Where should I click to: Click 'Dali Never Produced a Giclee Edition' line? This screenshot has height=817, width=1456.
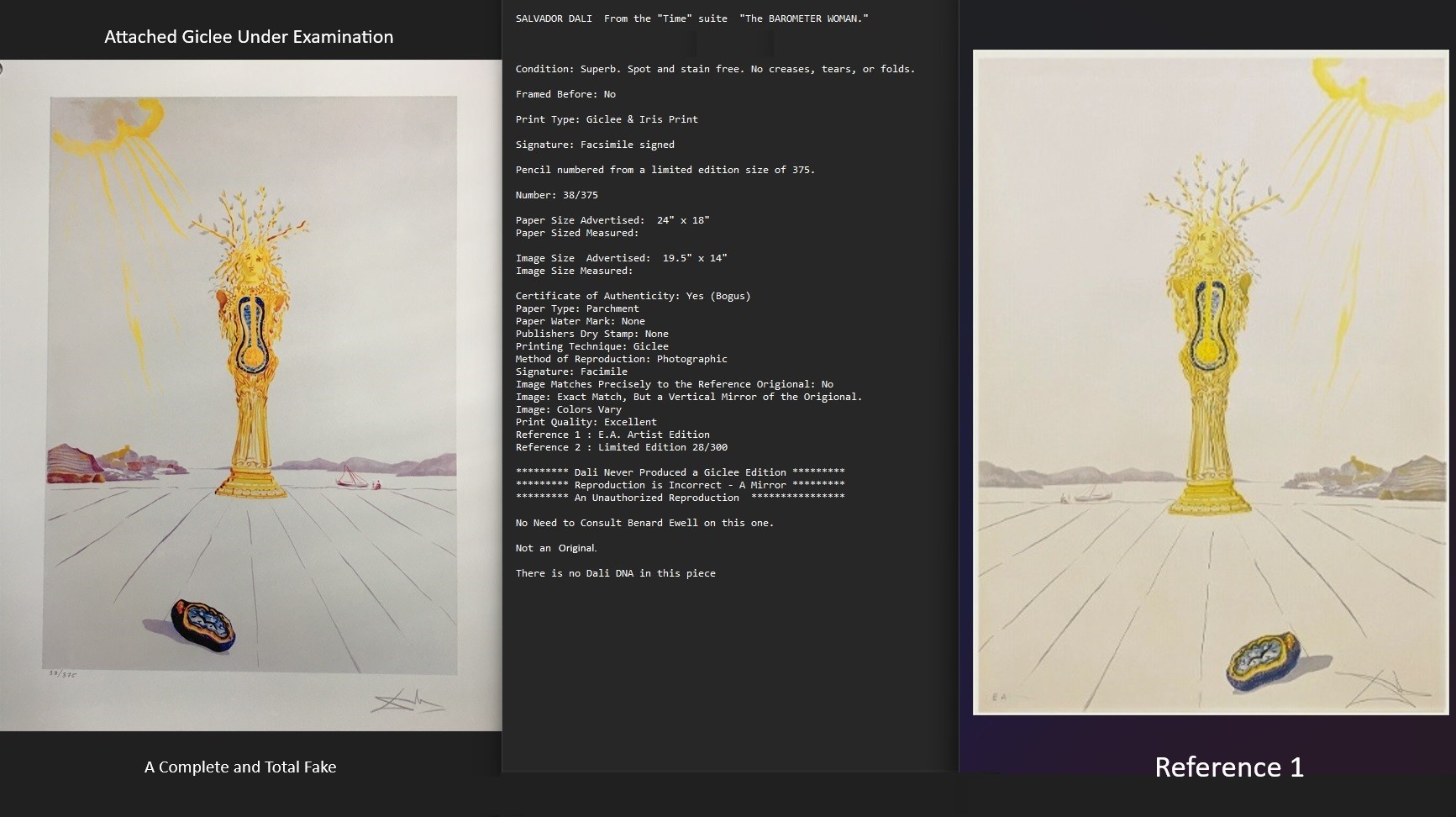pos(680,472)
